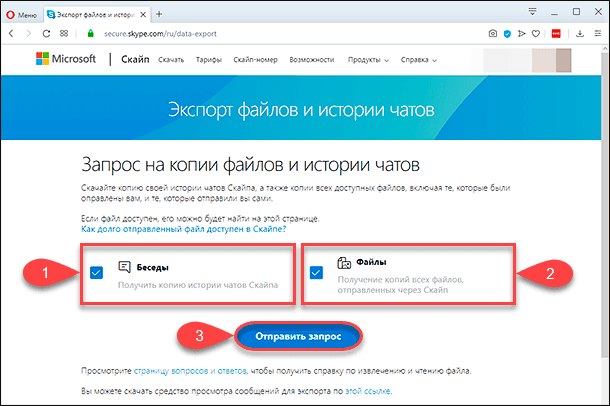
Task: Open 'Как долго отправленный файл доступен' link
Action: (x=184, y=229)
